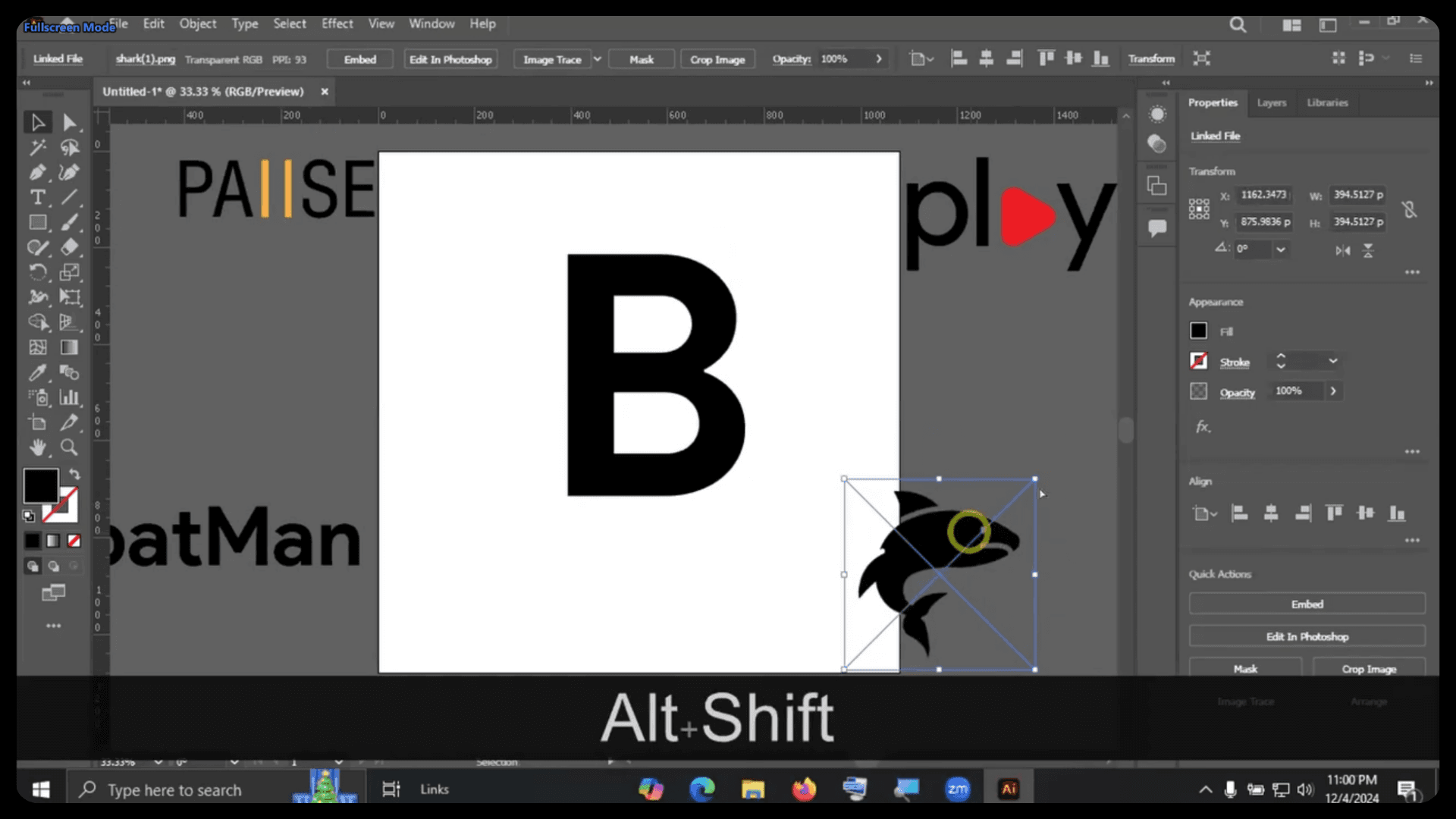Open the Effect menu
Viewport: 1456px width, 819px height.
[x=337, y=24]
